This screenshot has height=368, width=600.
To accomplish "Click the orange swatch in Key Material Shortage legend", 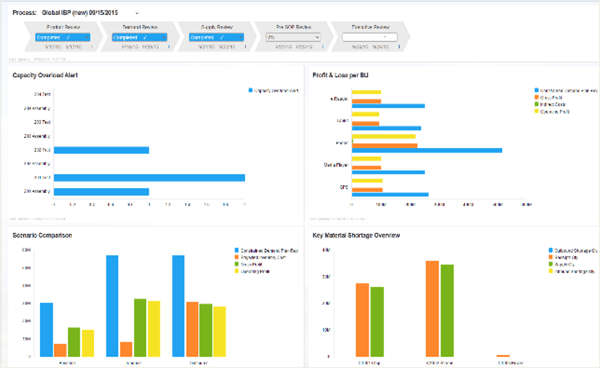I will click(551, 257).
